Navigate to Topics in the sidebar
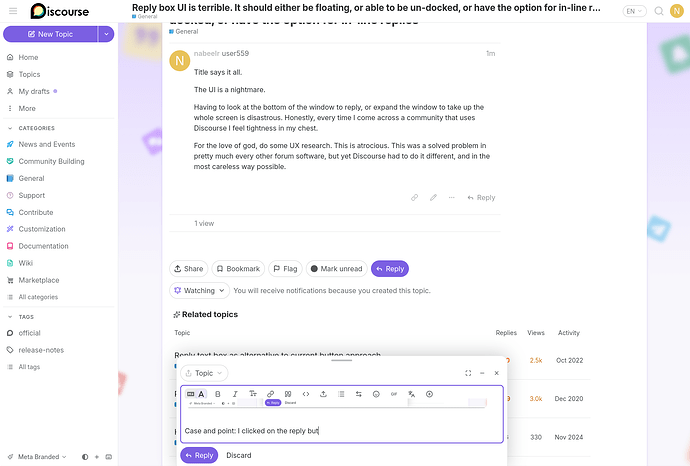Image resolution: width=690 pixels, height=466 pixels. pyautogui.click(x=29, y=74)
